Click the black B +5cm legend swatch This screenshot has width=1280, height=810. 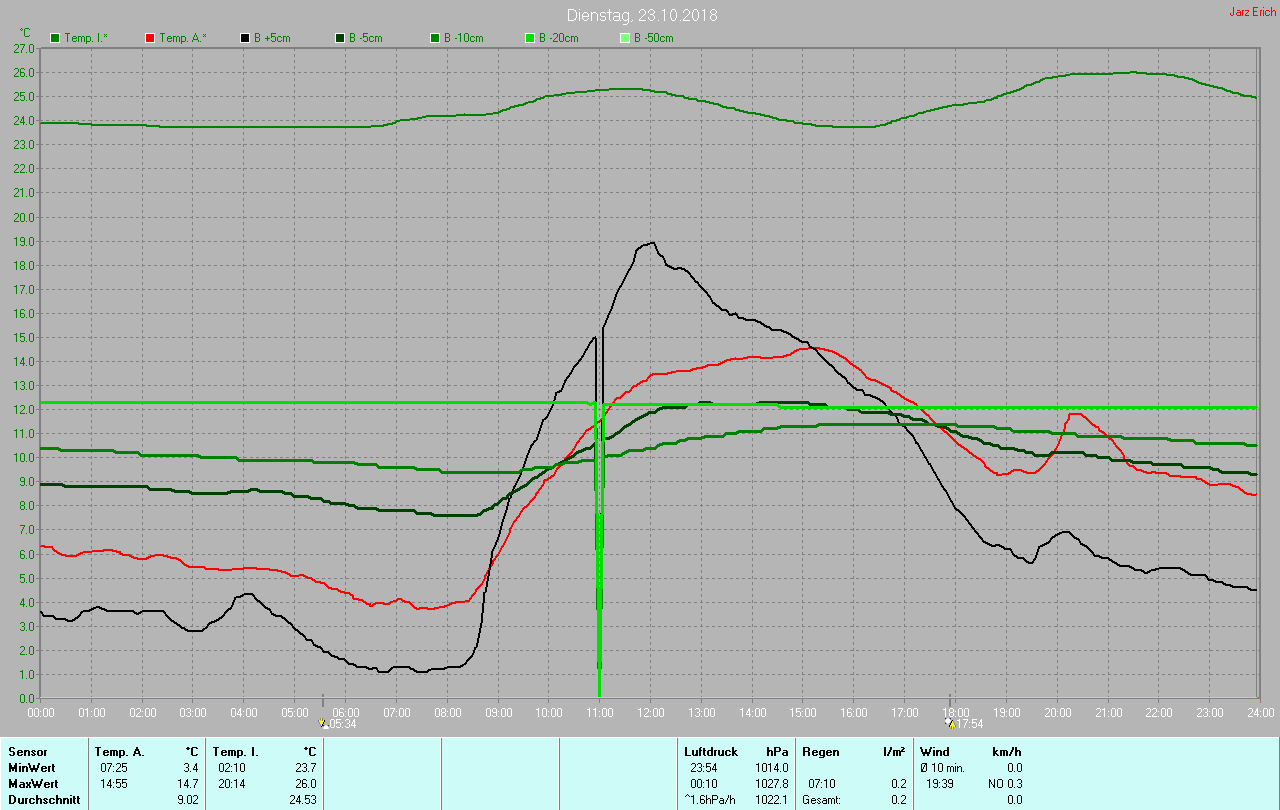point(245,38)
